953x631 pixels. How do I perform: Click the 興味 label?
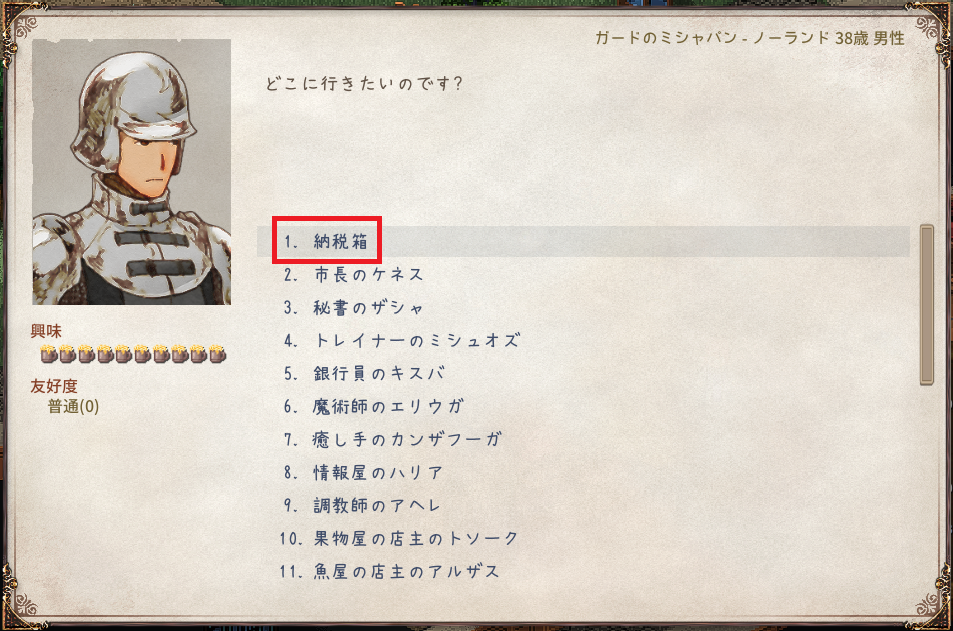click(x=46, y=331)
